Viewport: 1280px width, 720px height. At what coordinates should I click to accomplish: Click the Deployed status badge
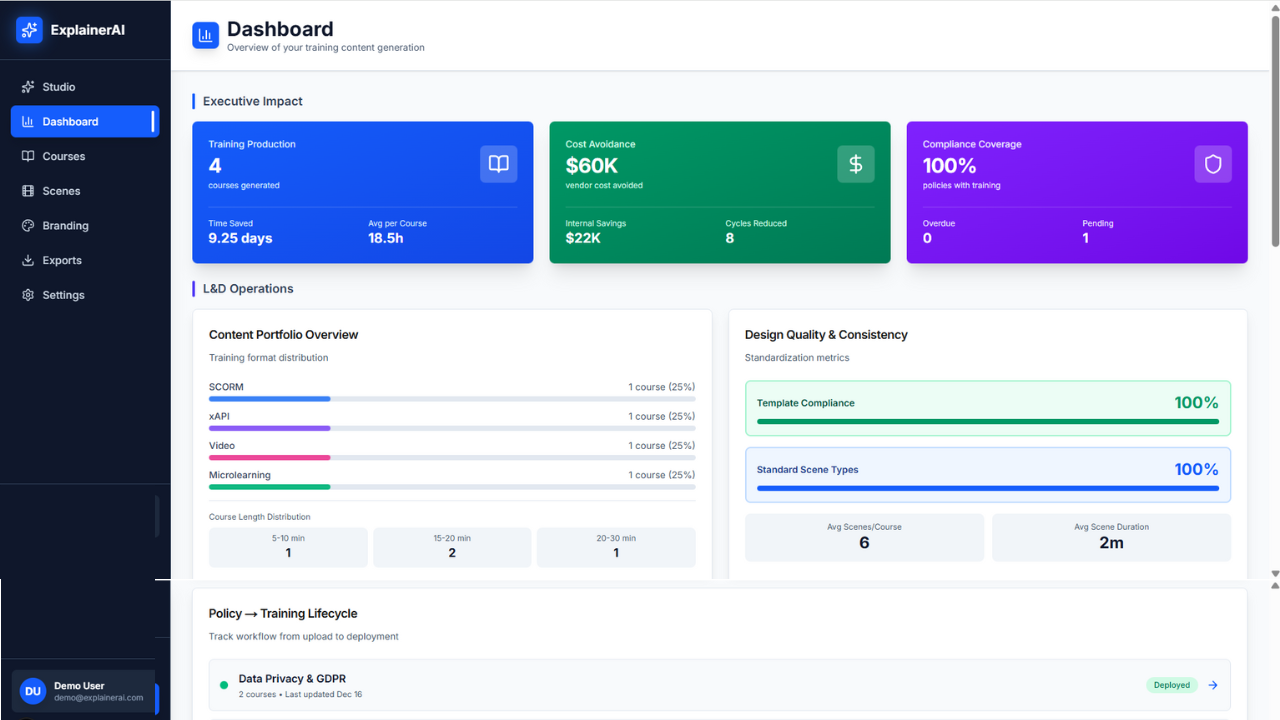pyautogui.click(x=1171, y=685)
